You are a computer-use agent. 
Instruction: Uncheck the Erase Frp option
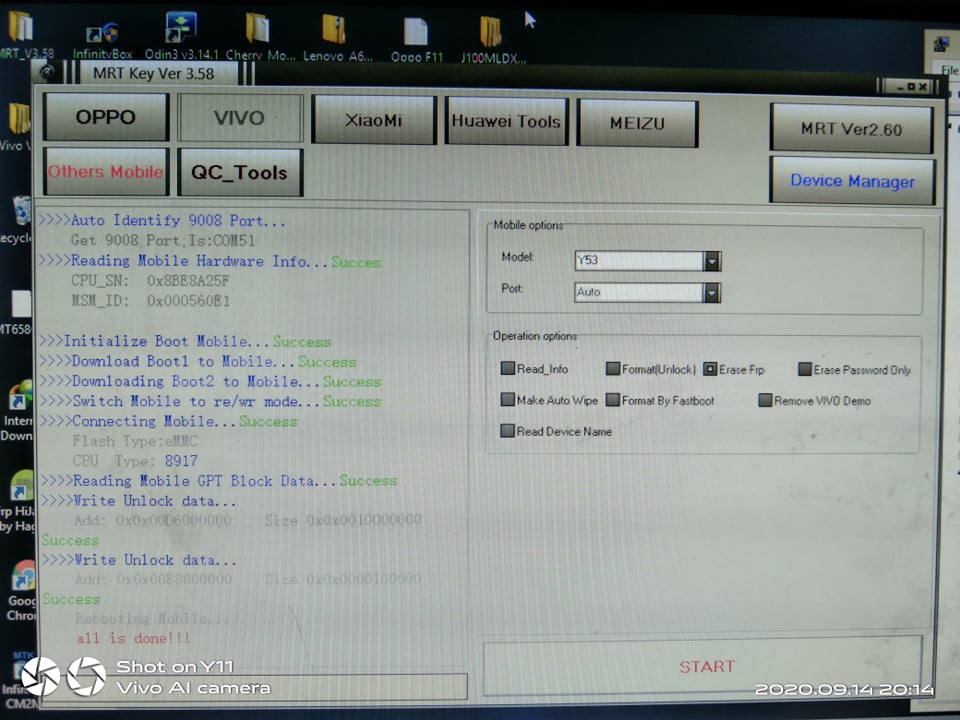click(710, 369)
